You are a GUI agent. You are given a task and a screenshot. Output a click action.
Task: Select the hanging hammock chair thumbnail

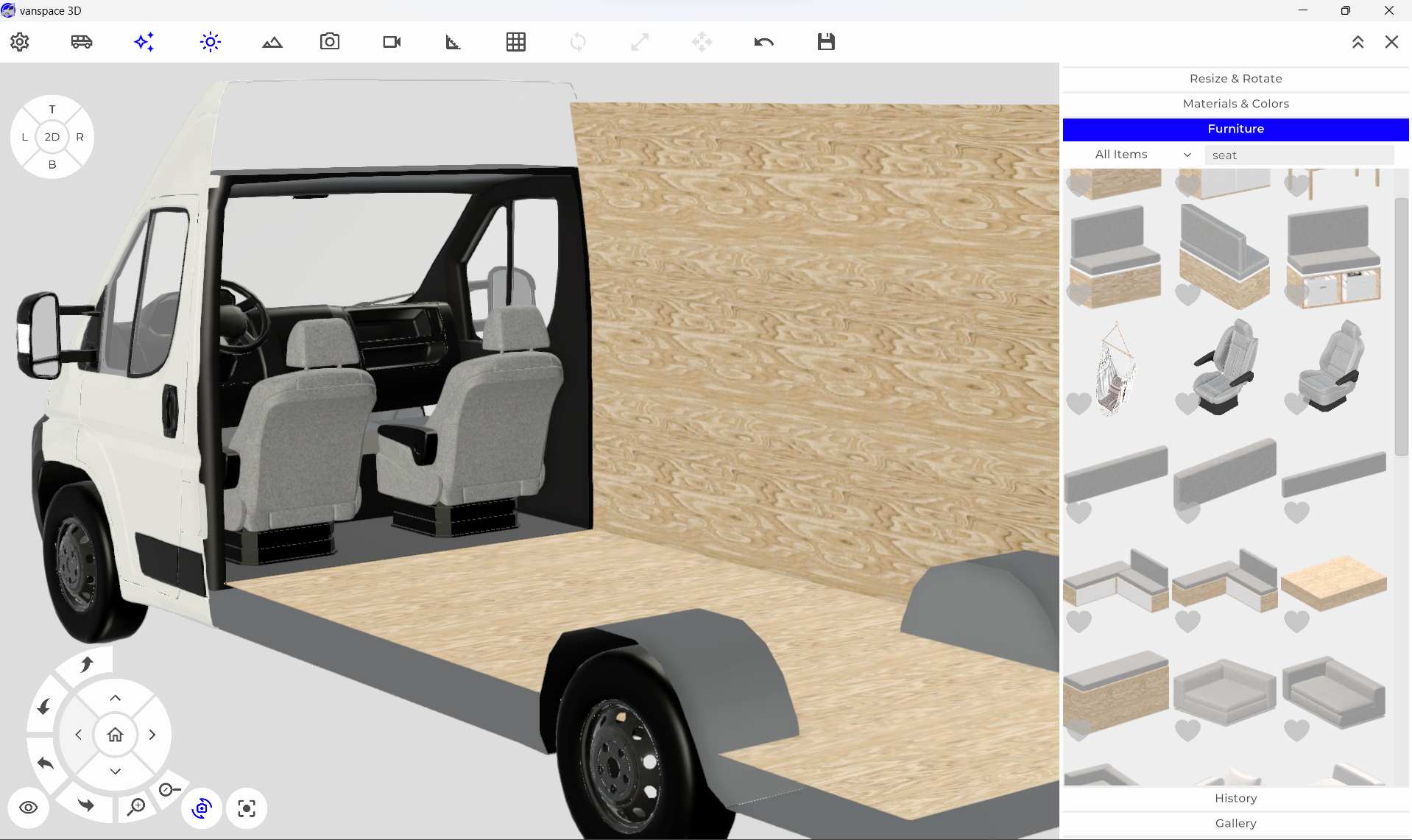click(1117, 368)
